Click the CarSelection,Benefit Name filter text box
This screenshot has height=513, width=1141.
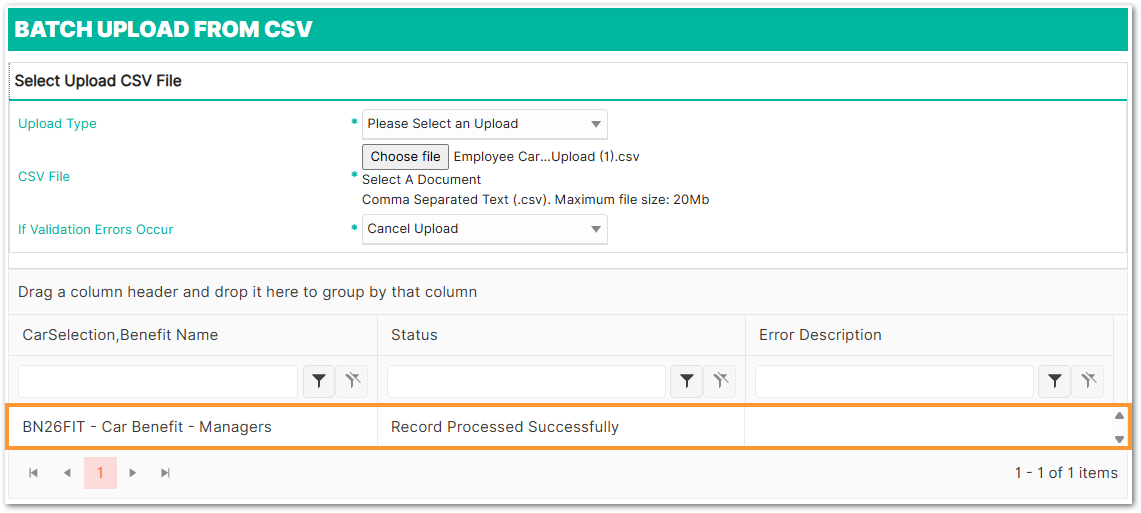pos(158,381)
